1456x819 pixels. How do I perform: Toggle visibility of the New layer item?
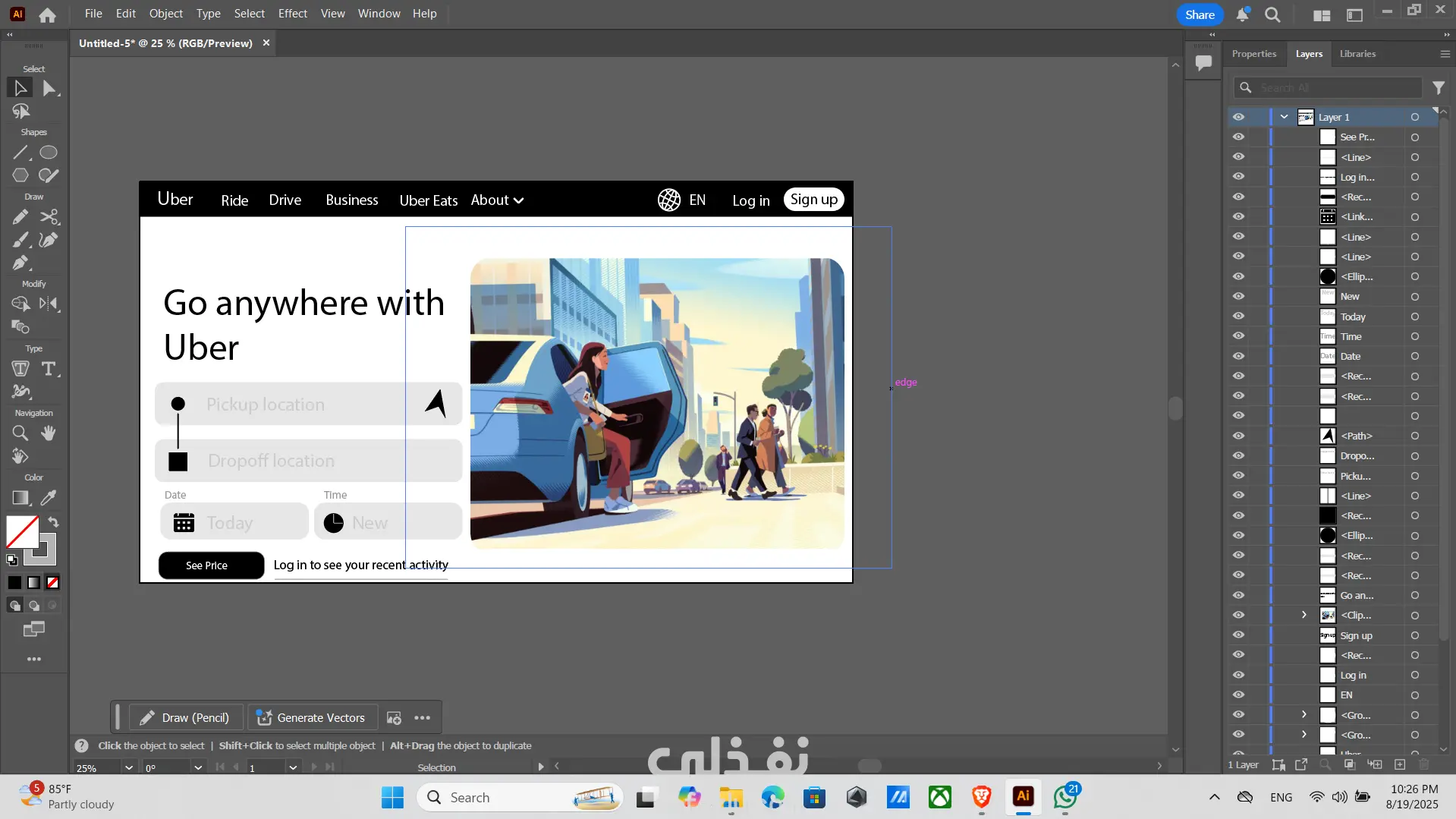point(1238,296)
